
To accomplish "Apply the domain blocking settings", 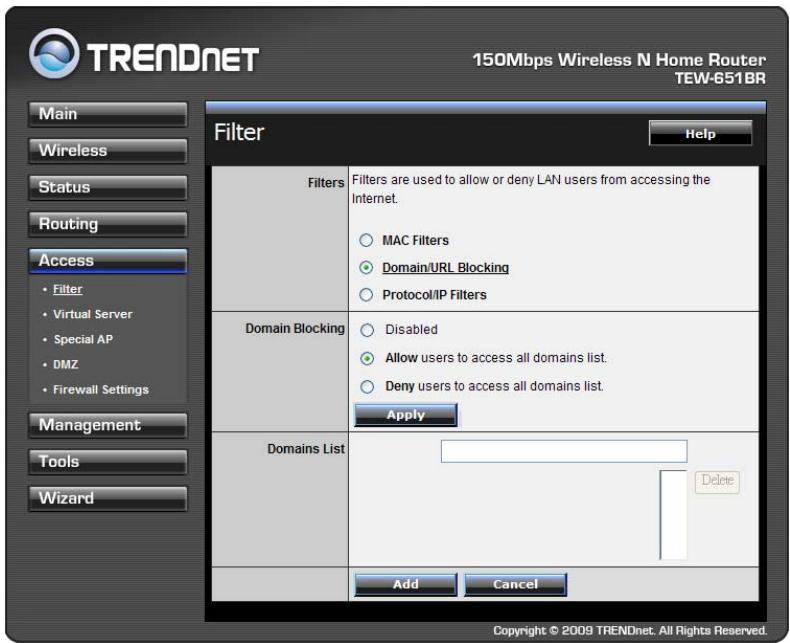I will (406, 415).
